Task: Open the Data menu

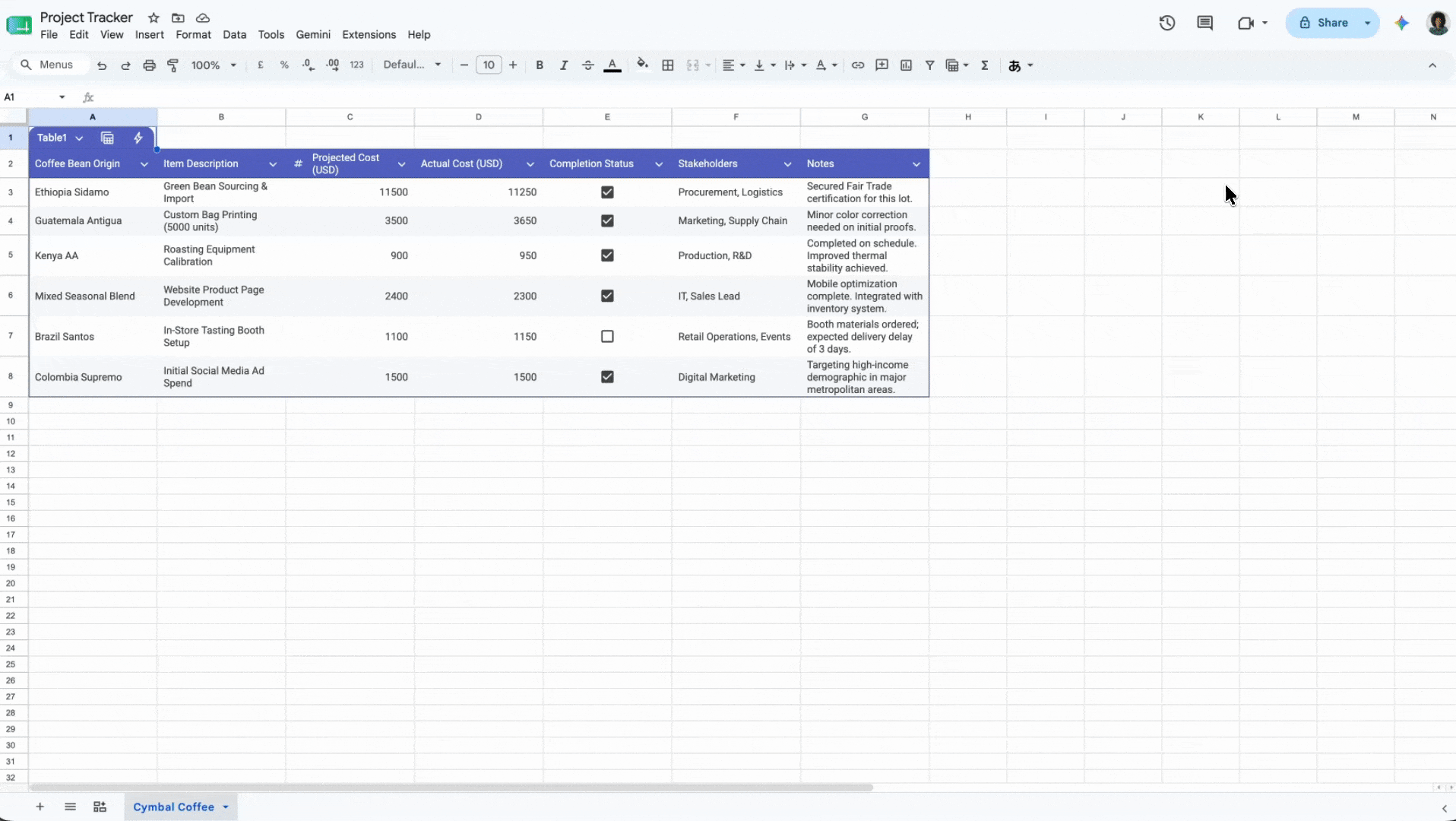Action: [x=234, y=35]
